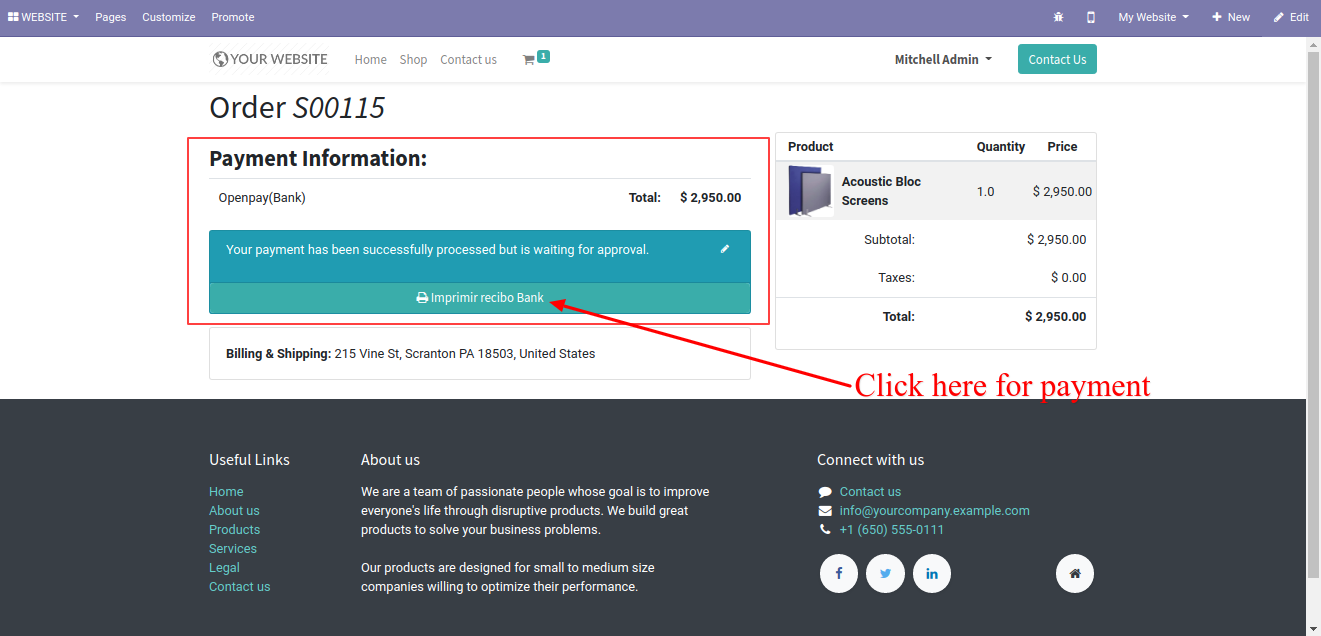Click the Promote menu item
The width and height of the screenshot is (1321, 636).
(233, 17)
